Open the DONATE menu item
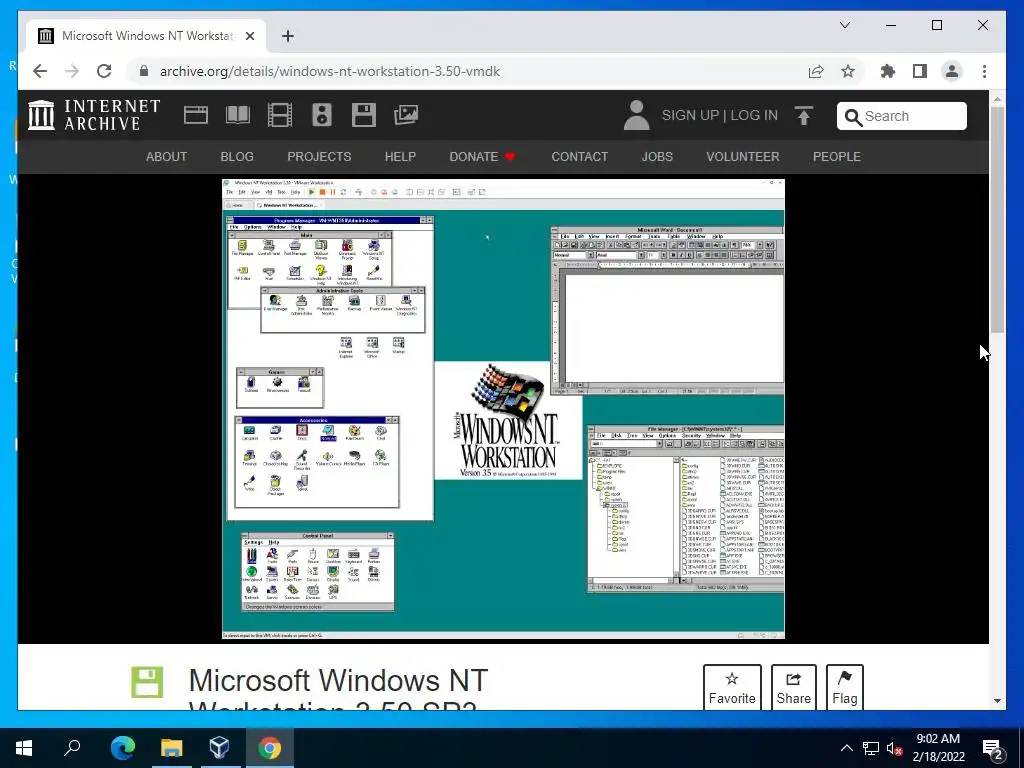 coord(482,157)
